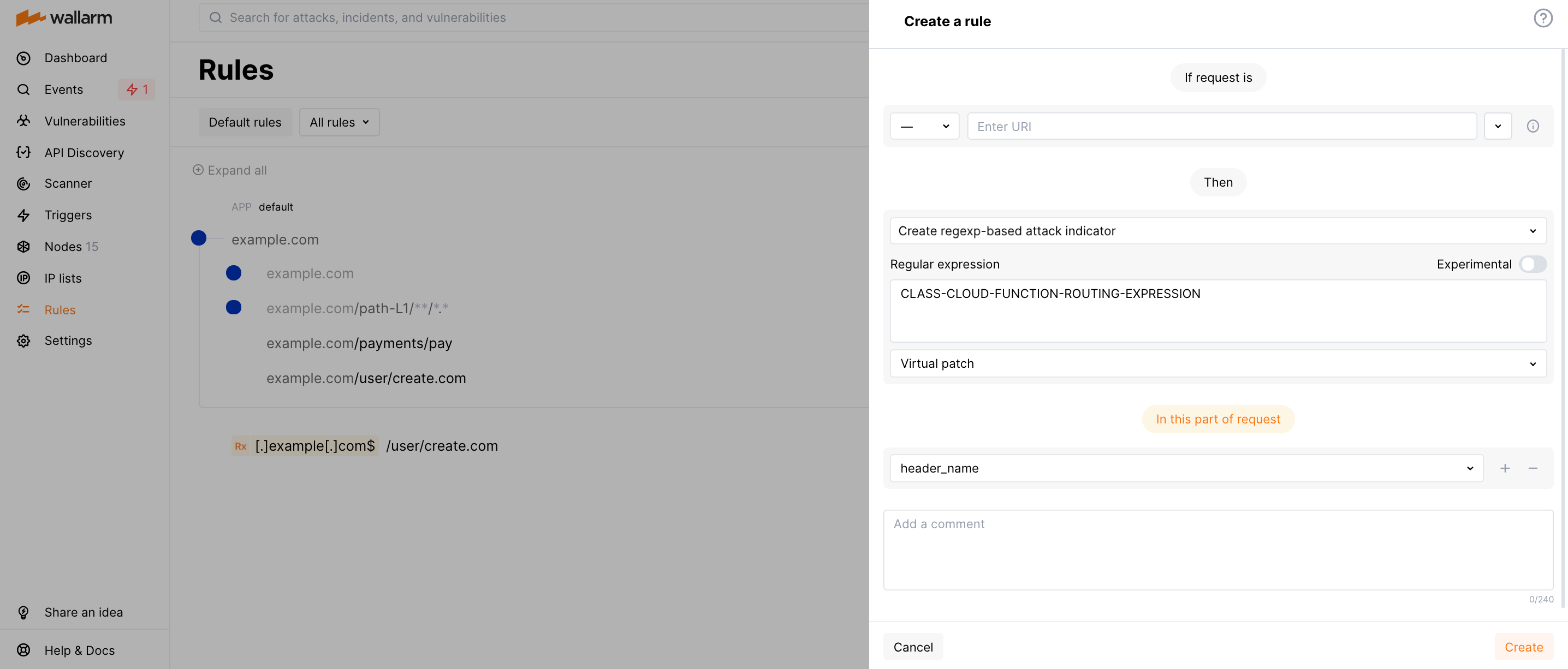Click the API Discovery icon

pos(23,153)
